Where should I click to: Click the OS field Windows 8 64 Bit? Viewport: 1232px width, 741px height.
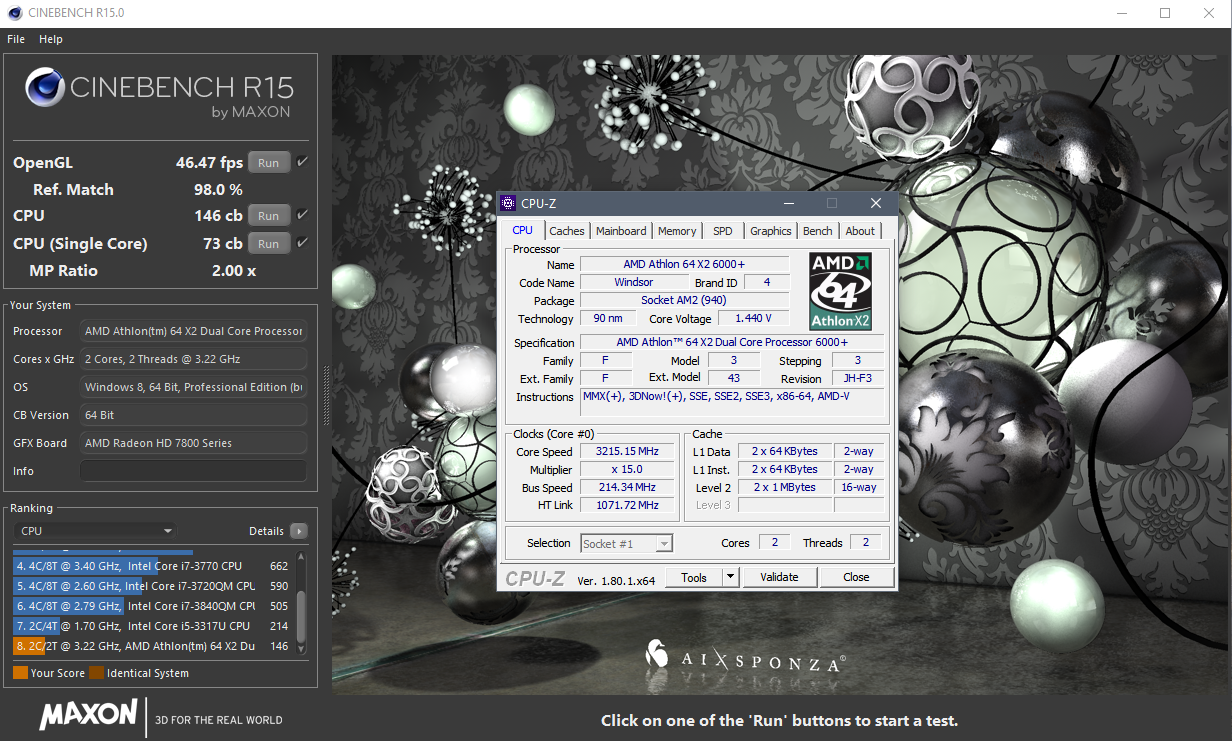point(193,387)
